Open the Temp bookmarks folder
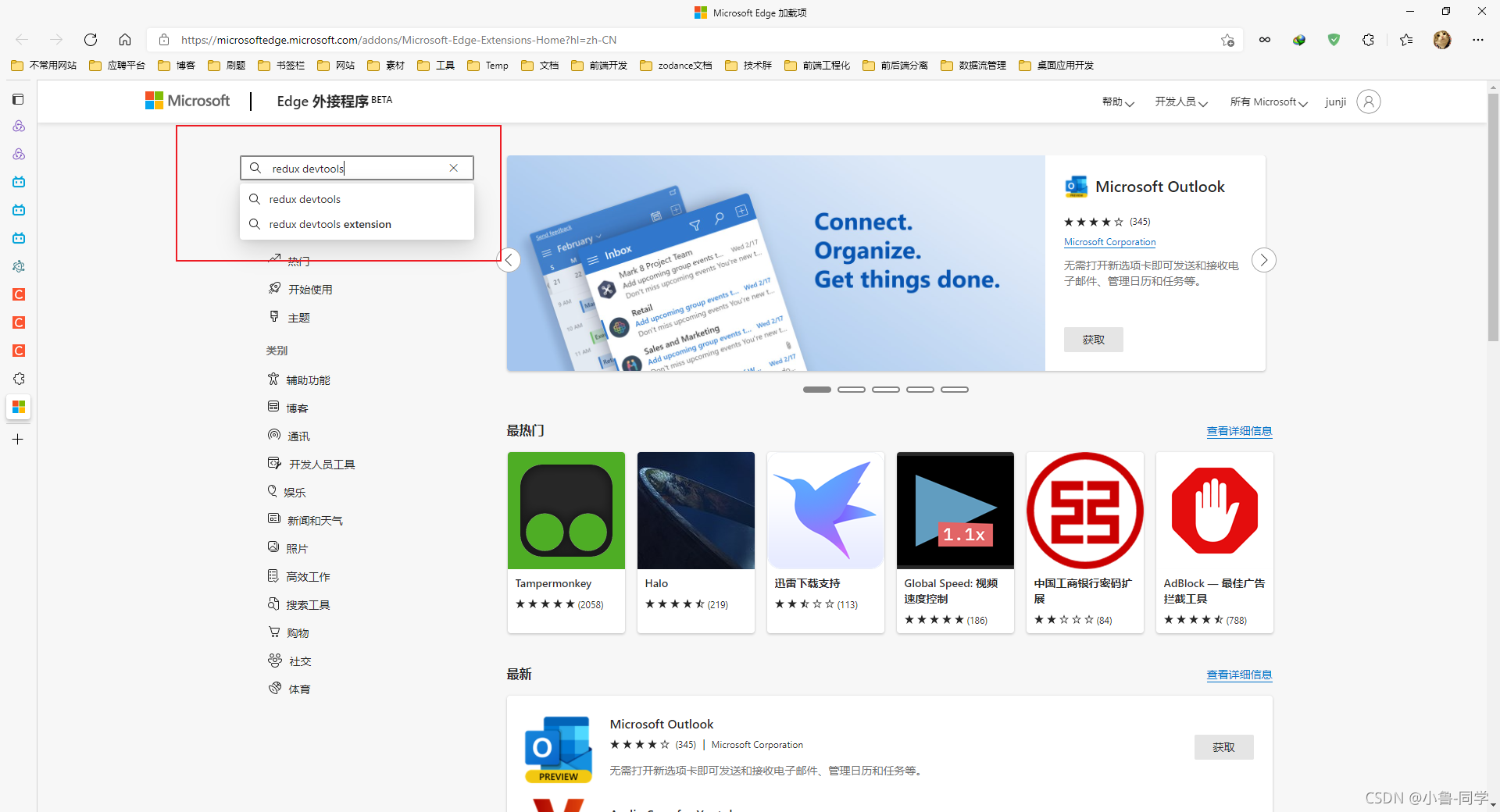Image resolution: width=1500 pixels, height=812 pixels. tap(487, 66)
